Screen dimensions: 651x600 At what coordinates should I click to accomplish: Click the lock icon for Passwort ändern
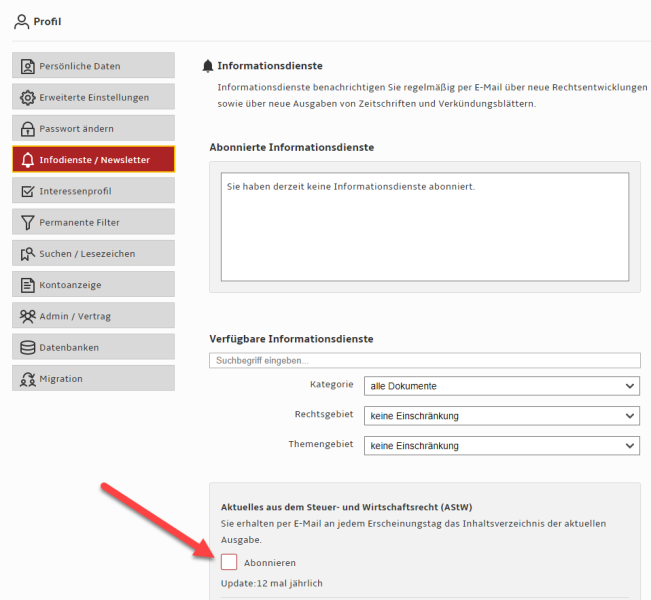click(28, 128)
